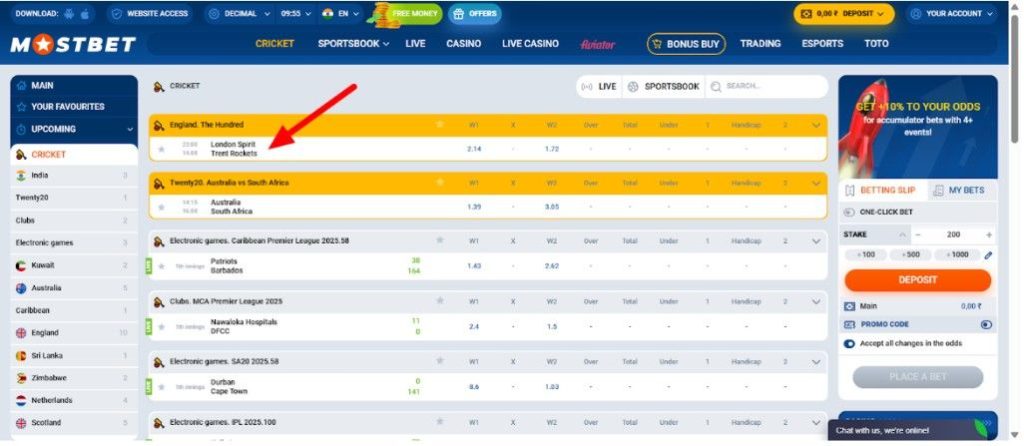The width and height of the screenshot is (1024, 446).
Task: Pick odds 8.6 for Durban
Action: (475, 387)
